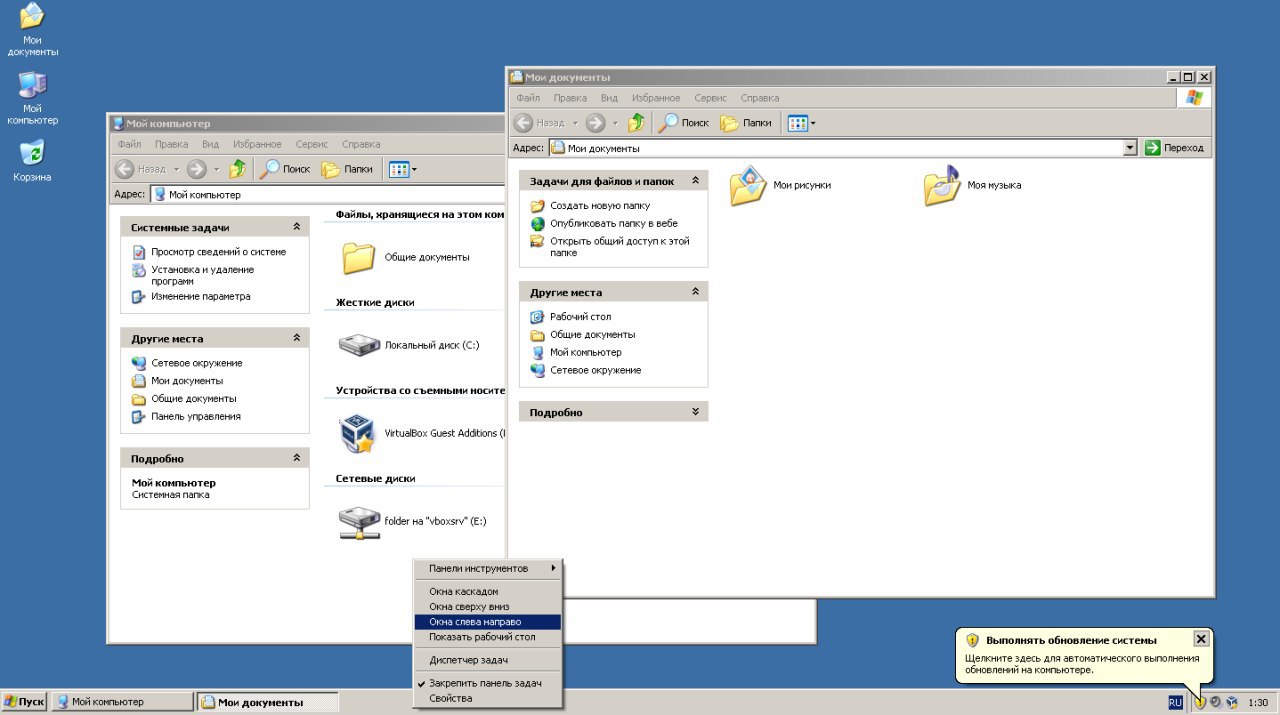Open File menu in My Computer window
Screen dimensions: 1280x715
[x=129, y=144]
